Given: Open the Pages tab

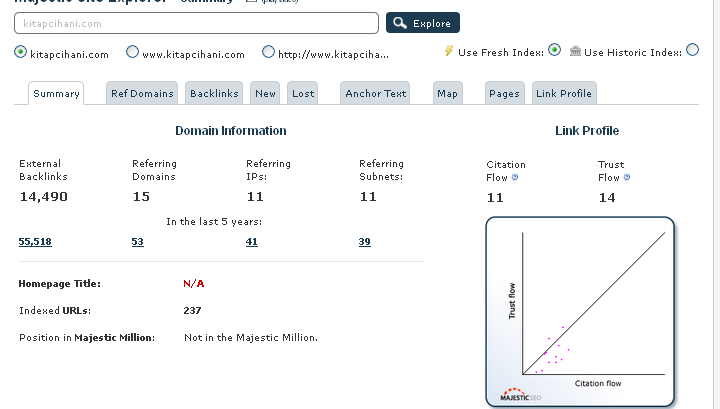Looking at the screenshot, I should pos(504,93).
